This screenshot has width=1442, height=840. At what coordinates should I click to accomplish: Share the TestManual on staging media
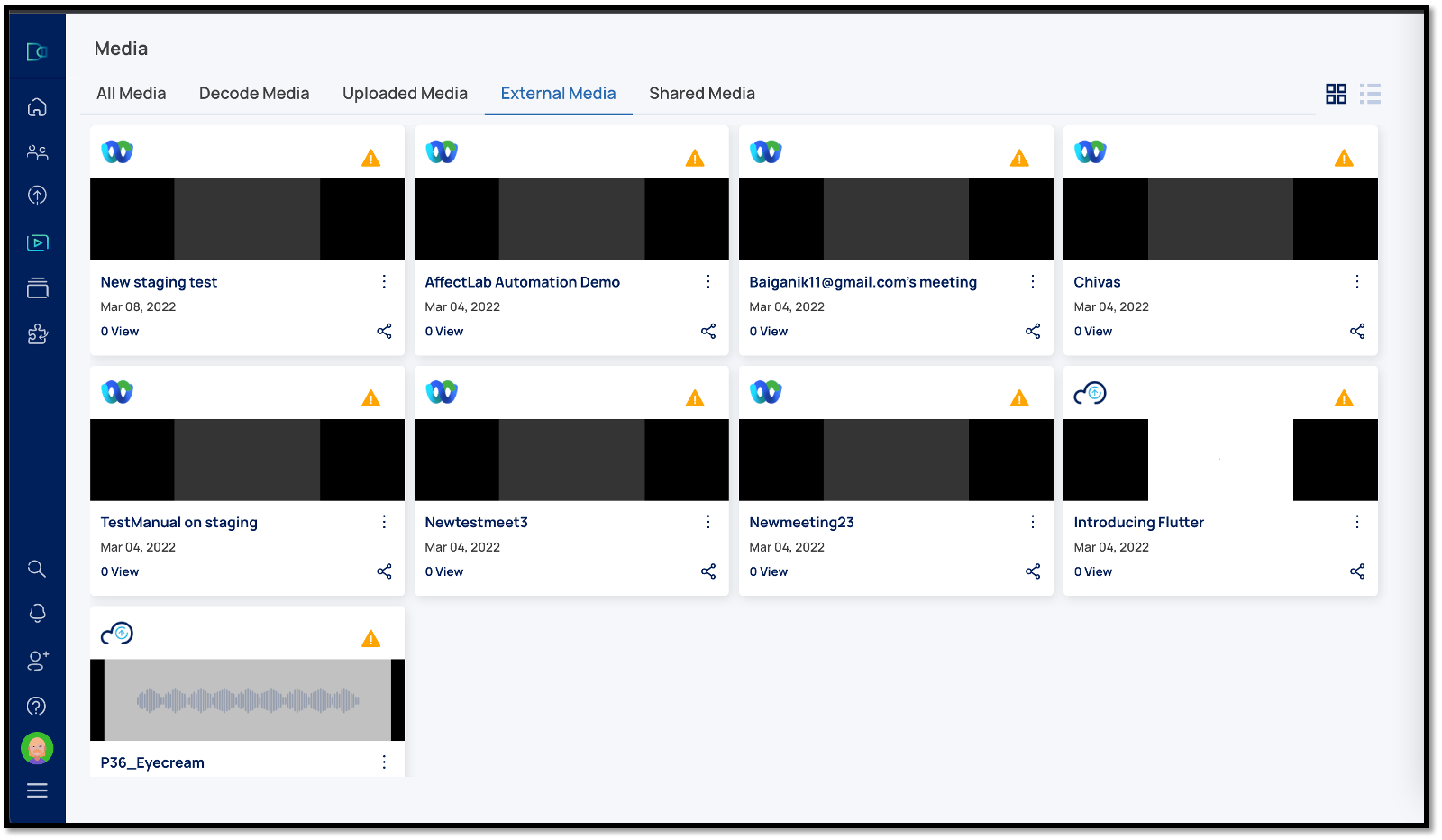pyautogui.click(x=384, y=571)
